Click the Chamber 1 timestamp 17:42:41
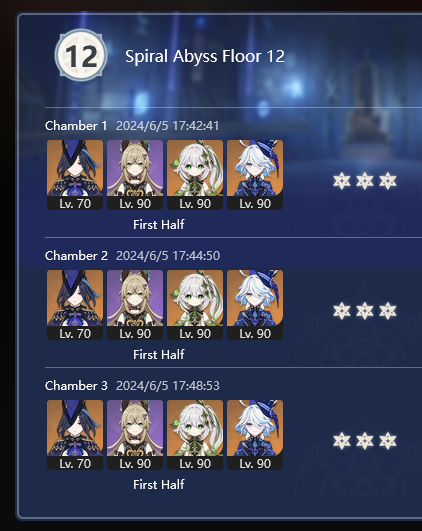422x531 pixels. (195, 126)
